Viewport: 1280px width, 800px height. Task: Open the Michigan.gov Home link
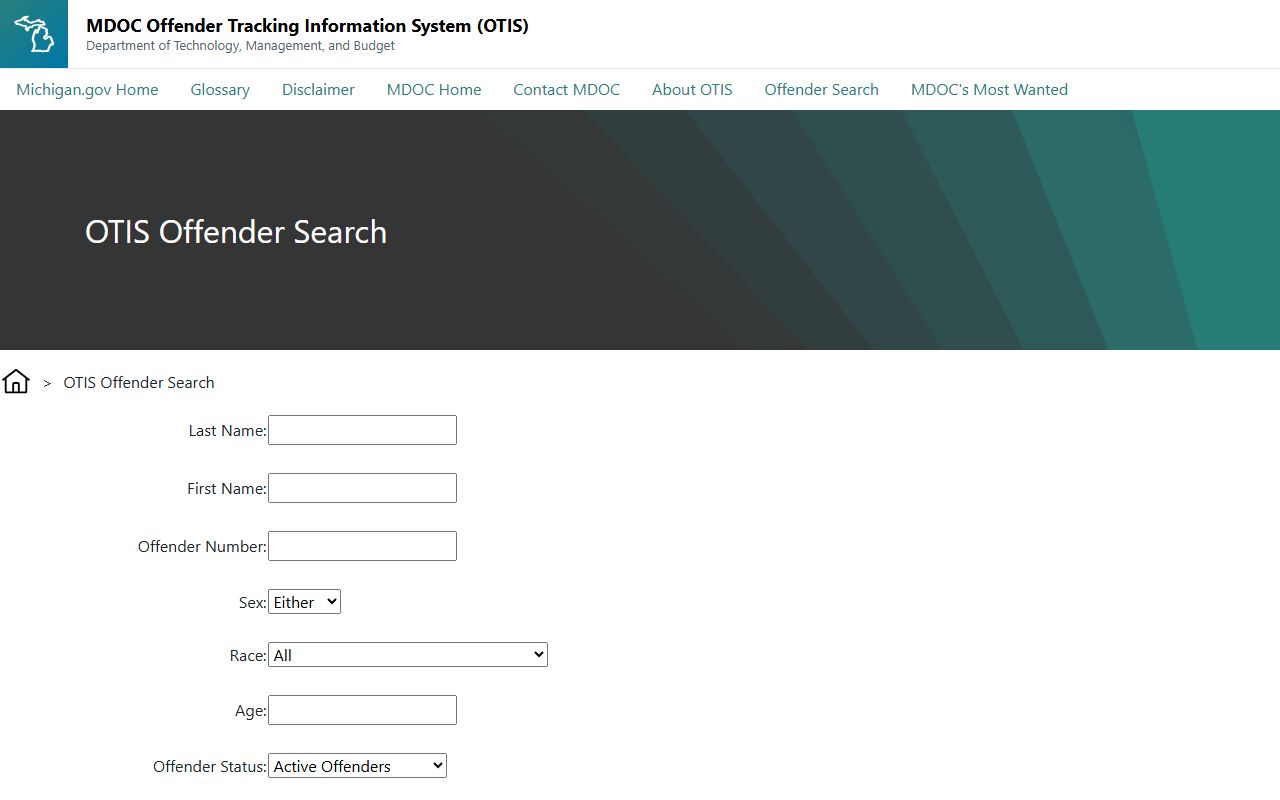(87, 89)
